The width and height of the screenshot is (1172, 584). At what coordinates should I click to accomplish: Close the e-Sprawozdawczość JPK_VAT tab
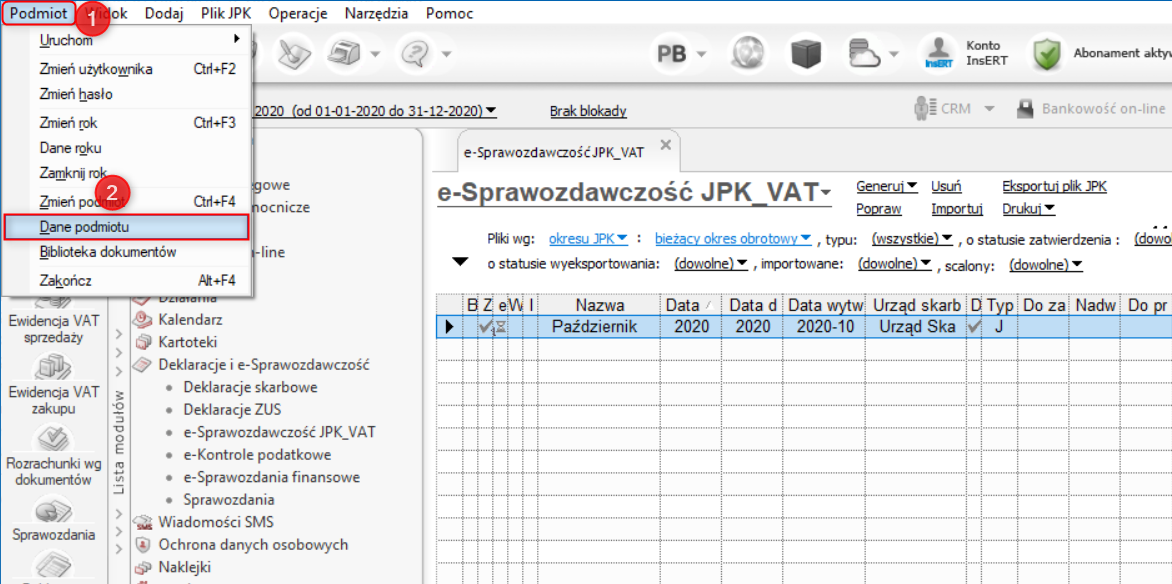666,144
